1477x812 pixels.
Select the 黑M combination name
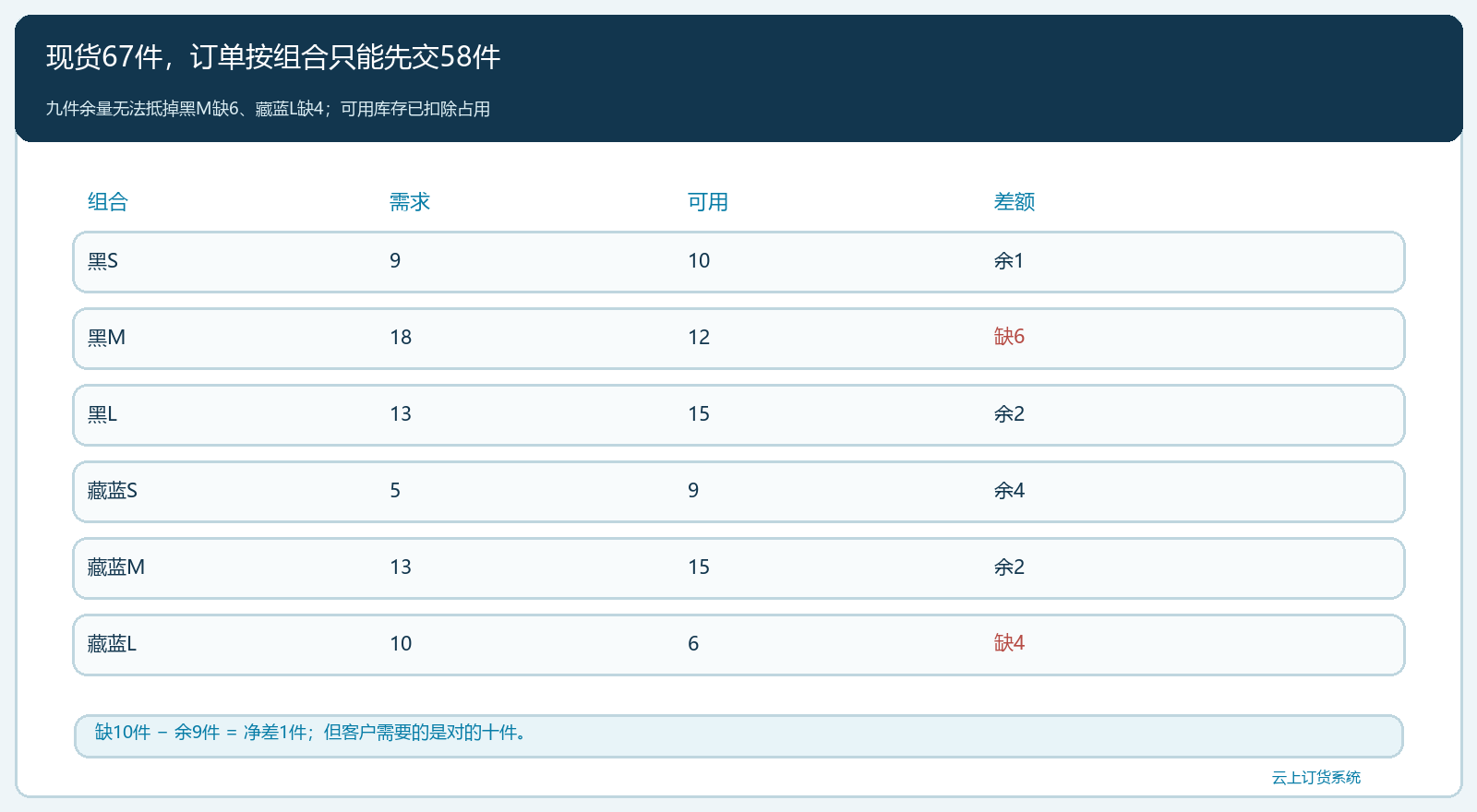click(x=106, y=338)
